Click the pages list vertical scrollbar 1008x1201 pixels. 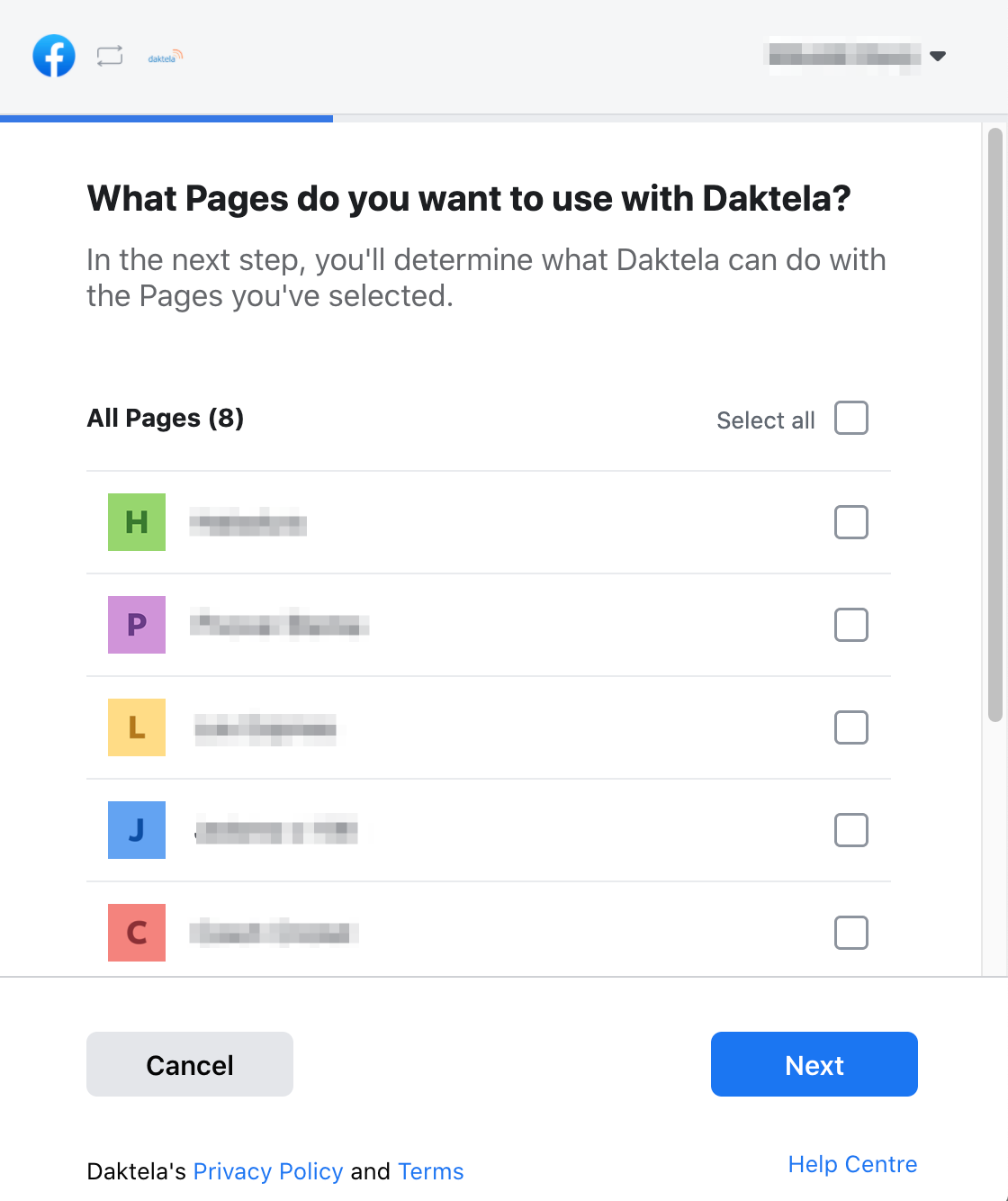tap(994, 425)
